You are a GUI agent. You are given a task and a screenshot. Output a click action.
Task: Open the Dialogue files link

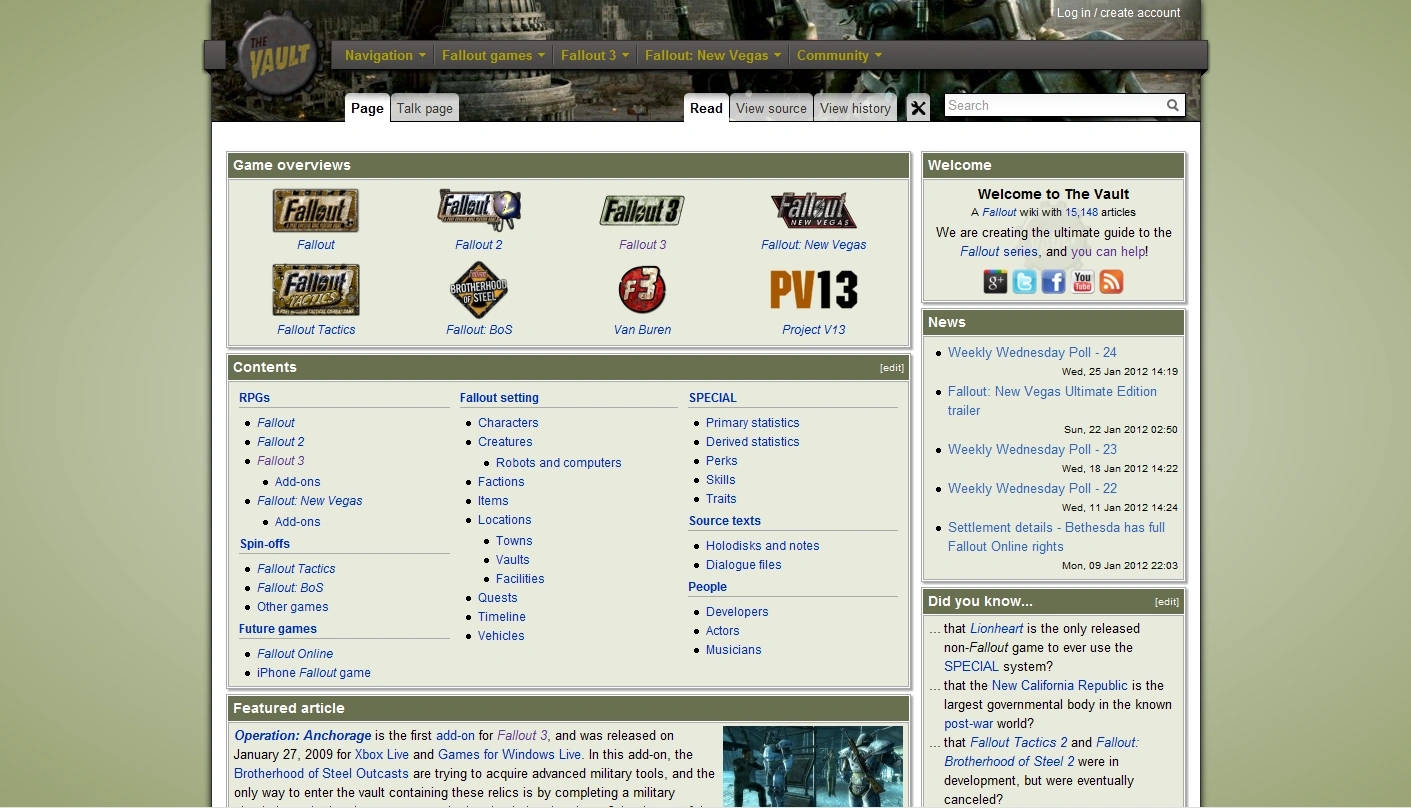tap(744, 565)
